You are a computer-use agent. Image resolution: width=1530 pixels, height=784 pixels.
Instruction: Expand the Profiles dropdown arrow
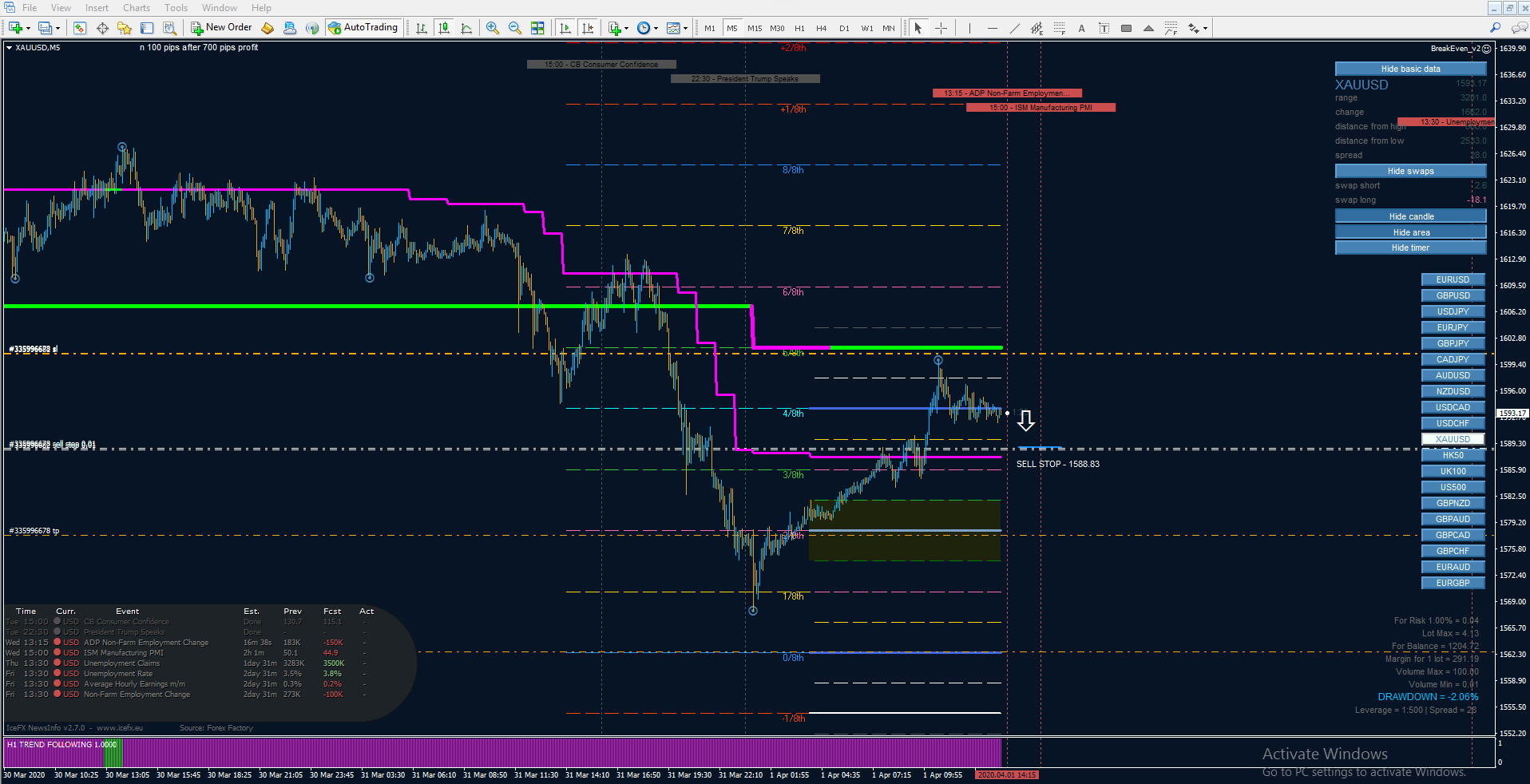57,29
